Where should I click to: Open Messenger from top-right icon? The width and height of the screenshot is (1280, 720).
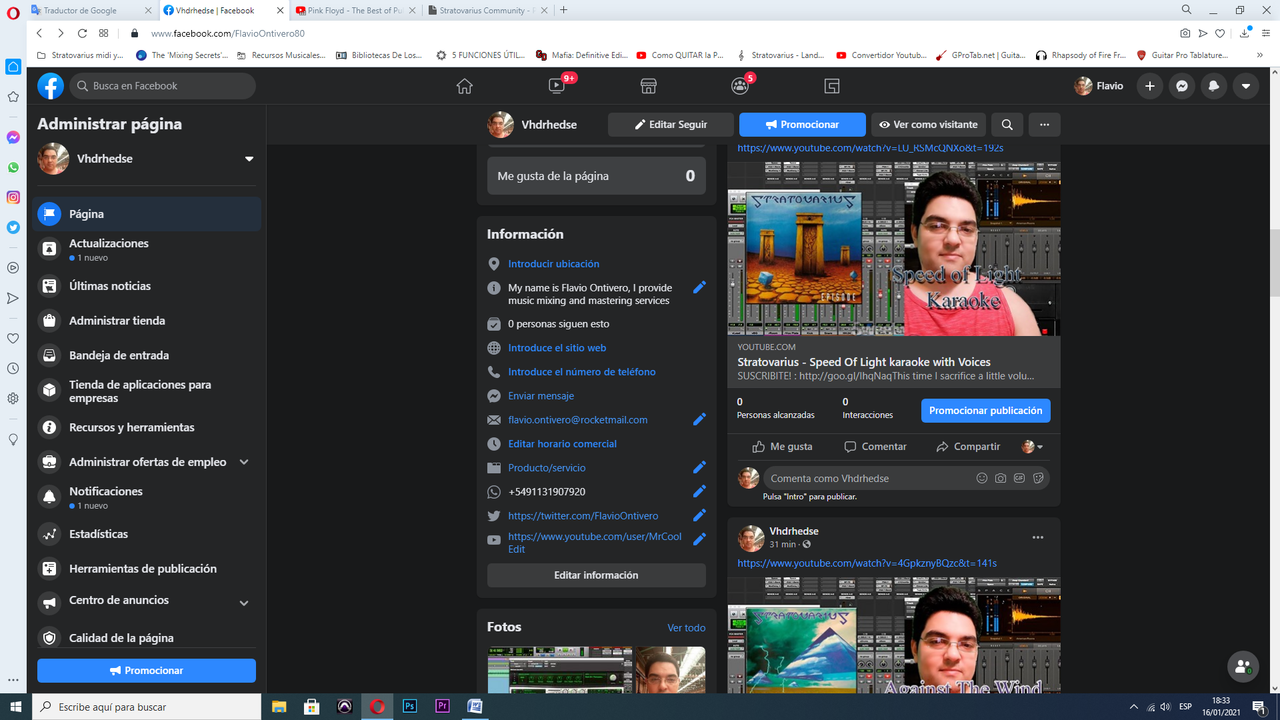1182,86
